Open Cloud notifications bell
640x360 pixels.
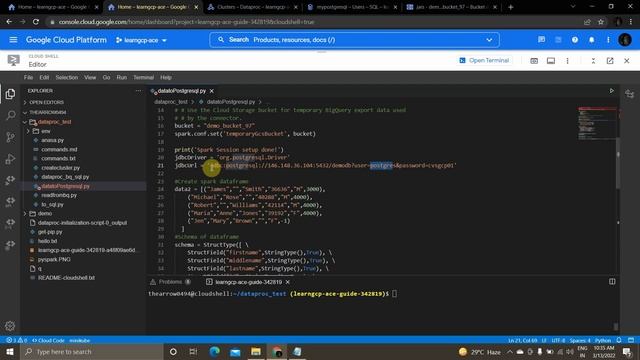[x=591, y=40]
